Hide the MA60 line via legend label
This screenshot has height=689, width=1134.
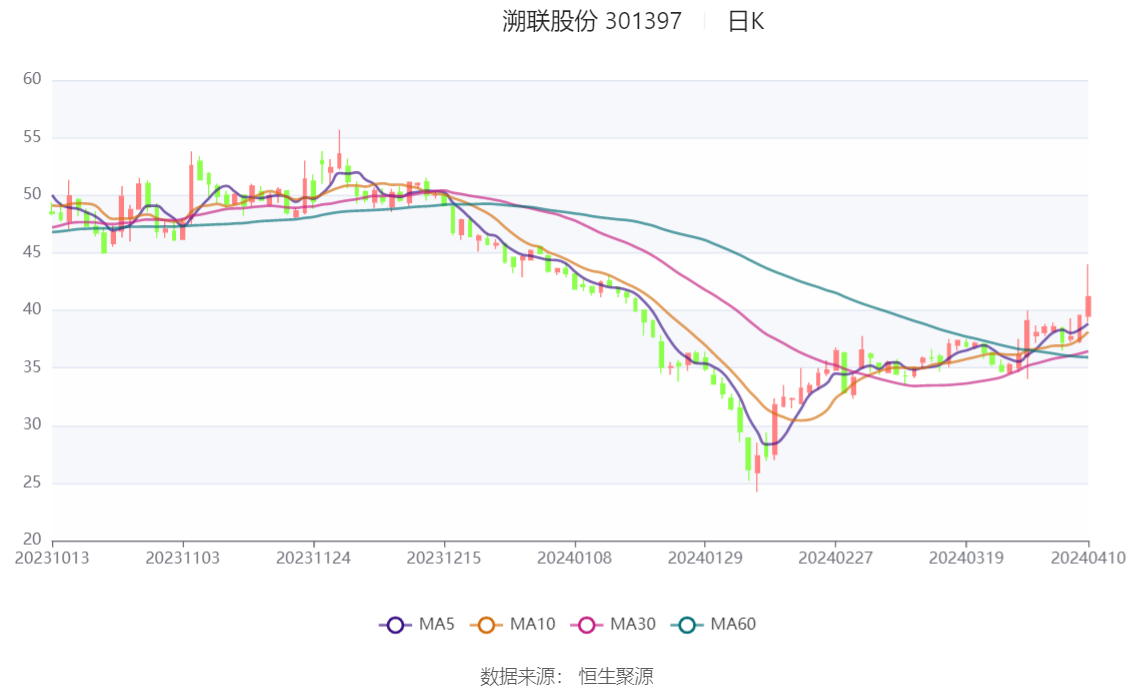[733, 624]
